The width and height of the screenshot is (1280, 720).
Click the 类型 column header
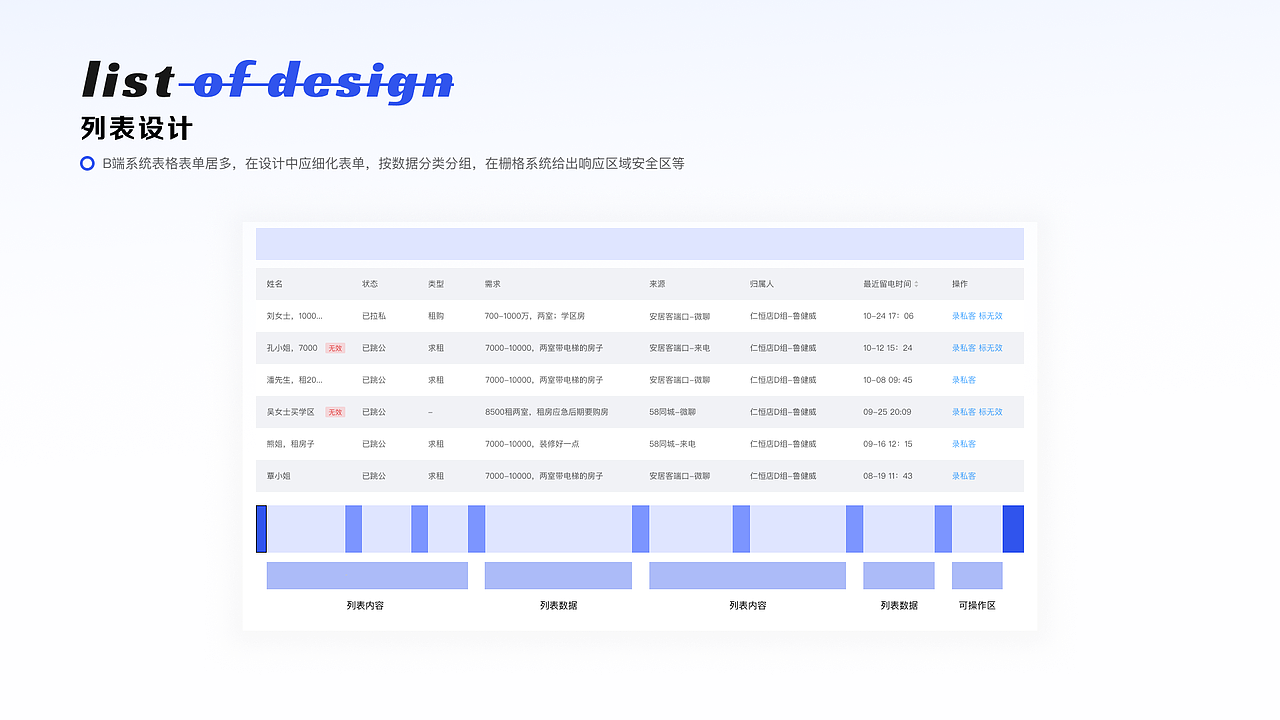(436, 284)
